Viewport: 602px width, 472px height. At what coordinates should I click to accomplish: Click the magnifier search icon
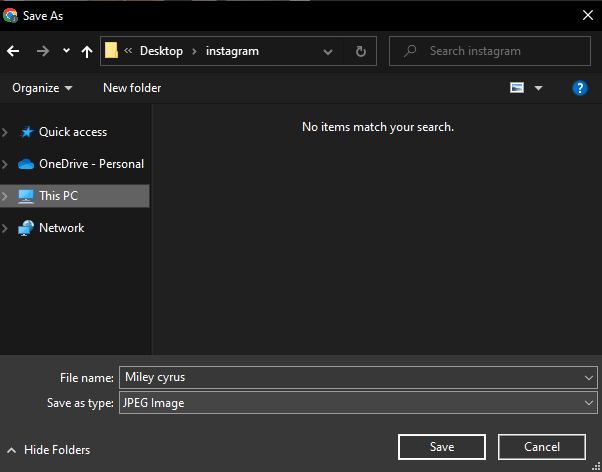pos(410,51)
